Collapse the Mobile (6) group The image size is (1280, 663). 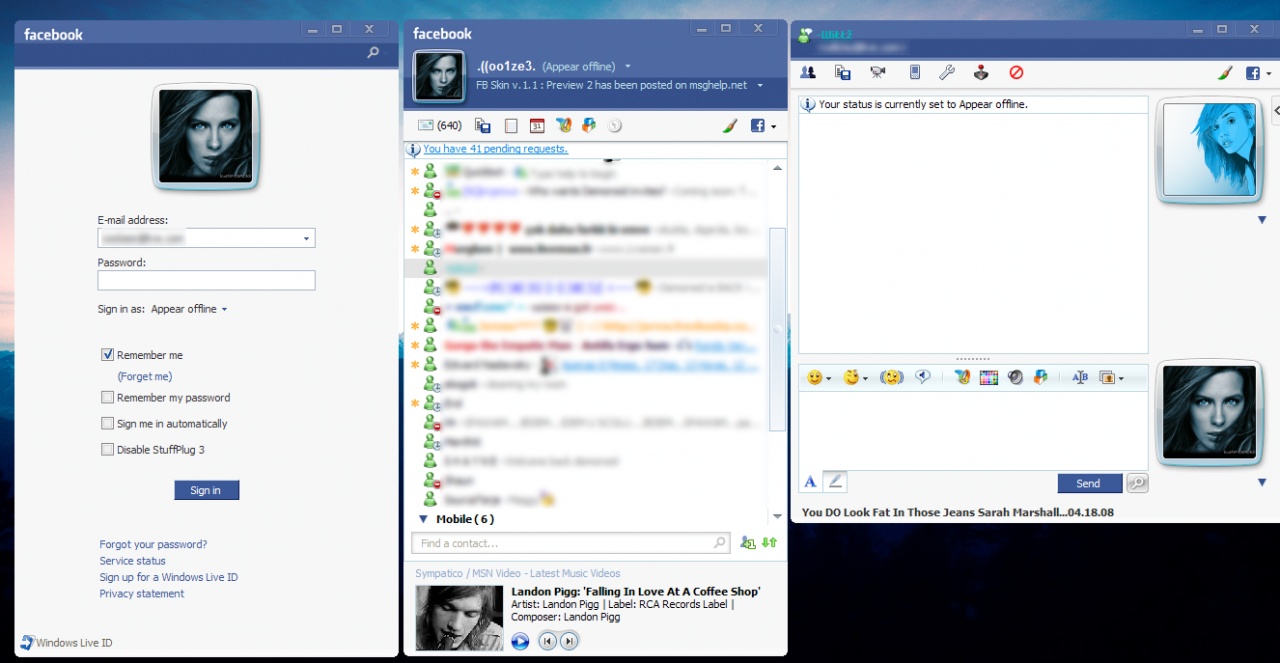pos(424,519)
